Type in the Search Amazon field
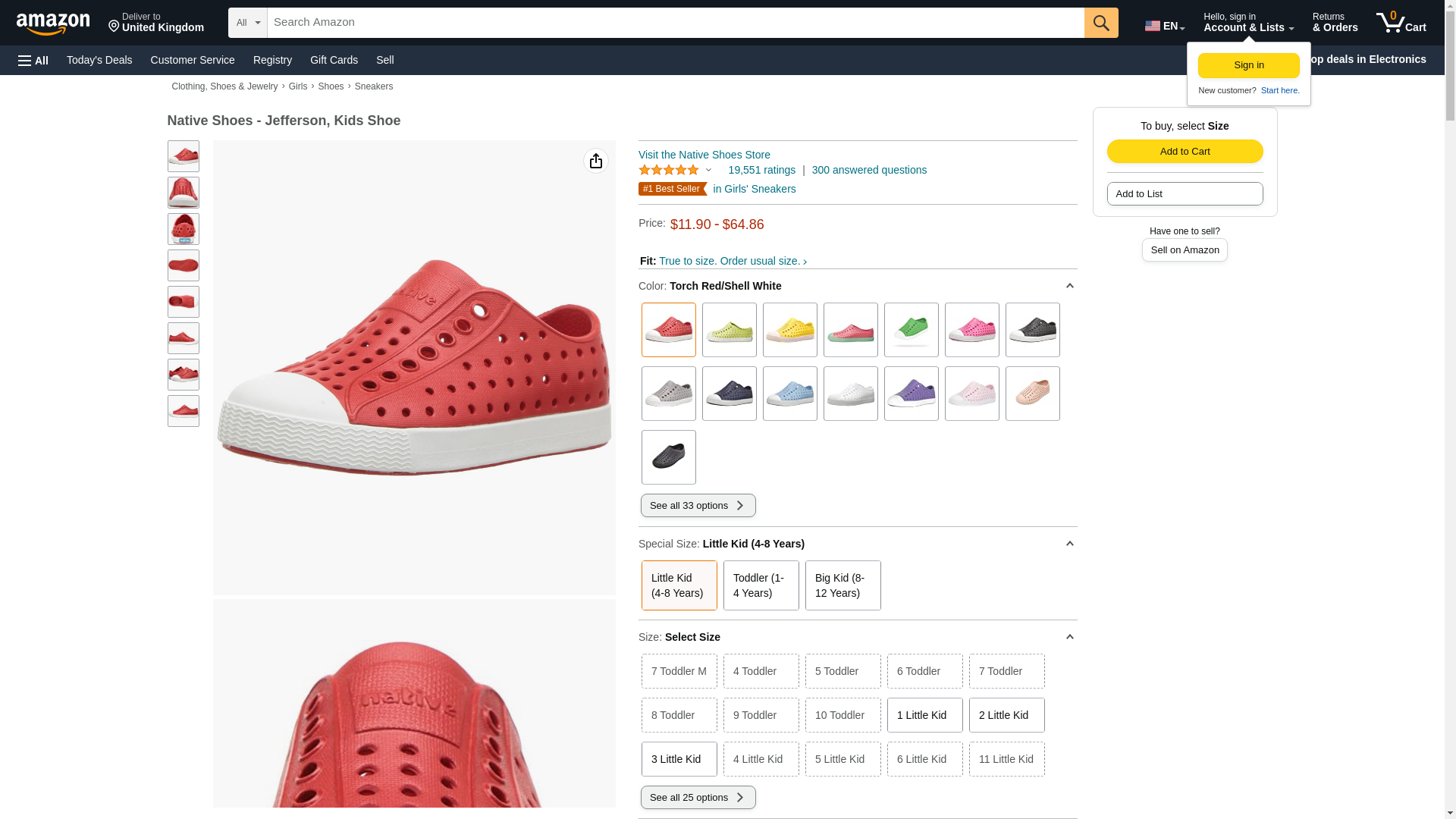 (x=675, y=23)
